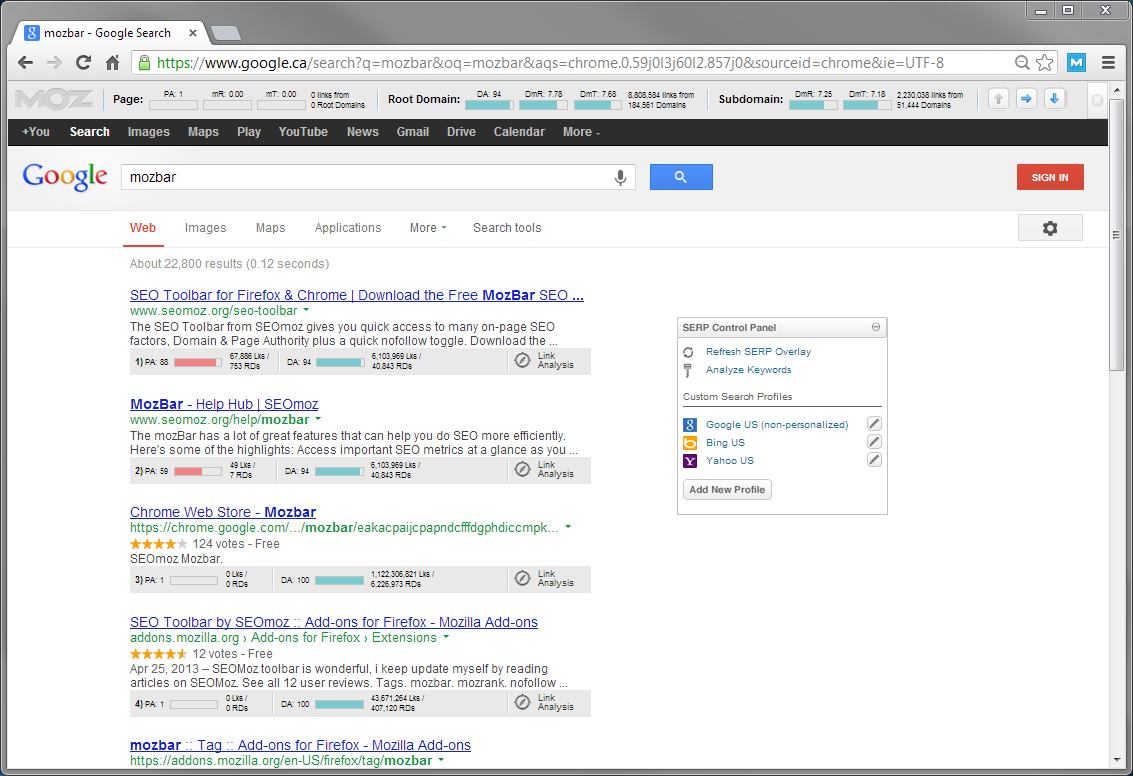The height and width of the screenshot is (776, 1133).
Task: Select Google US (non-personalized) profile
Action: click(x=777, y=425)
